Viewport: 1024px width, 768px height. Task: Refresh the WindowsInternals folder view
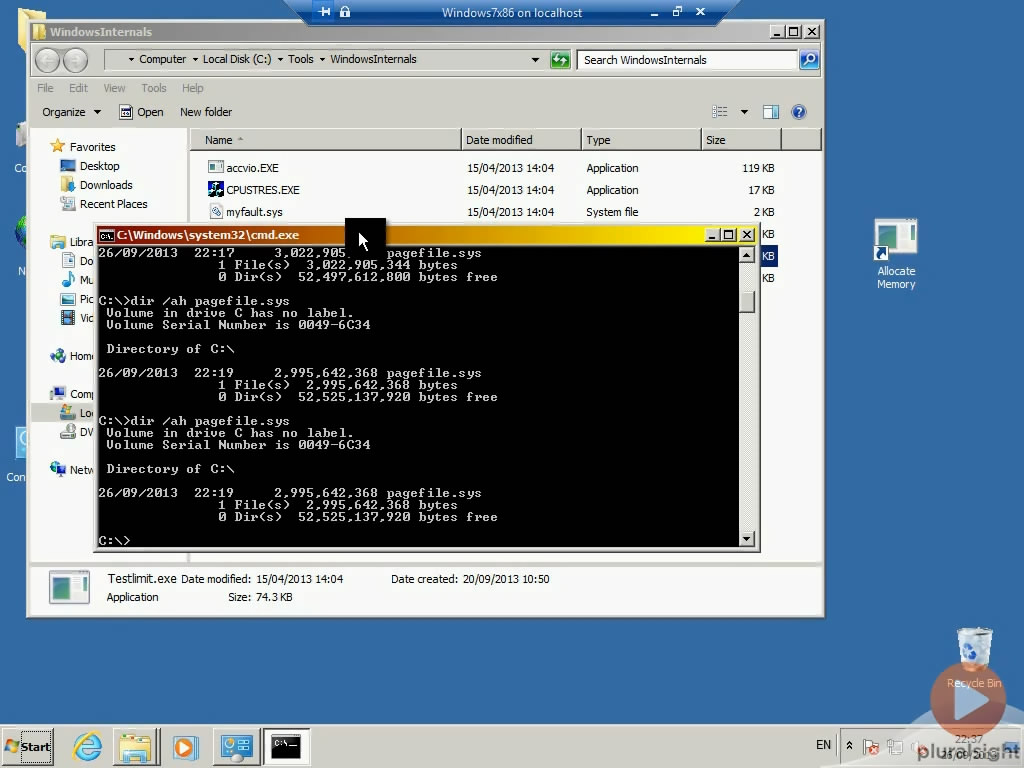click(x=560, y=60)
